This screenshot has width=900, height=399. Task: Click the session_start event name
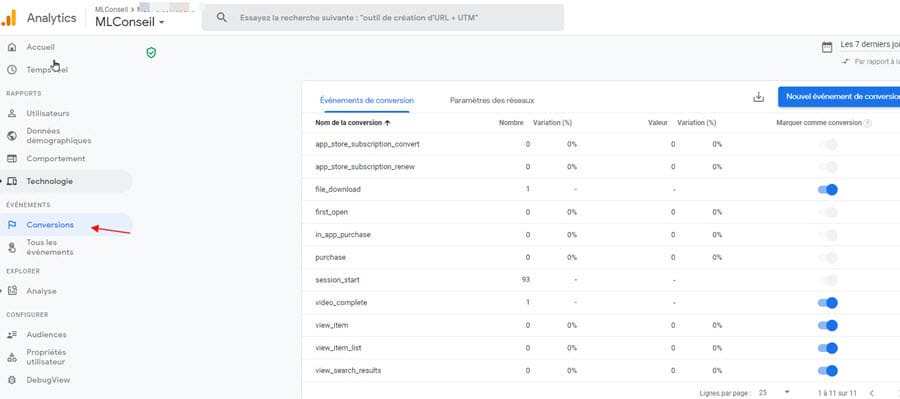[338, 280]
